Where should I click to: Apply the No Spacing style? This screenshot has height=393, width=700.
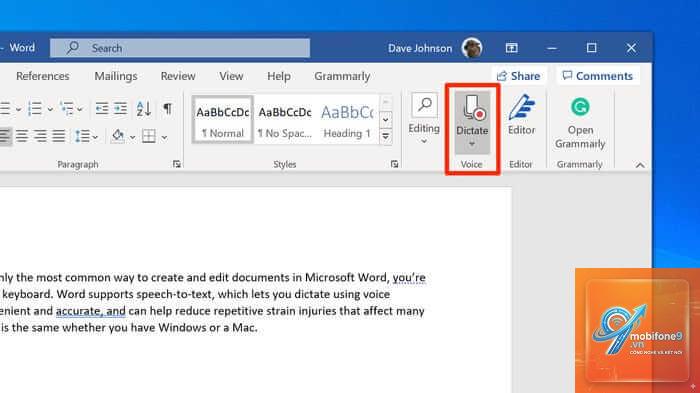[x=285, y=119]
